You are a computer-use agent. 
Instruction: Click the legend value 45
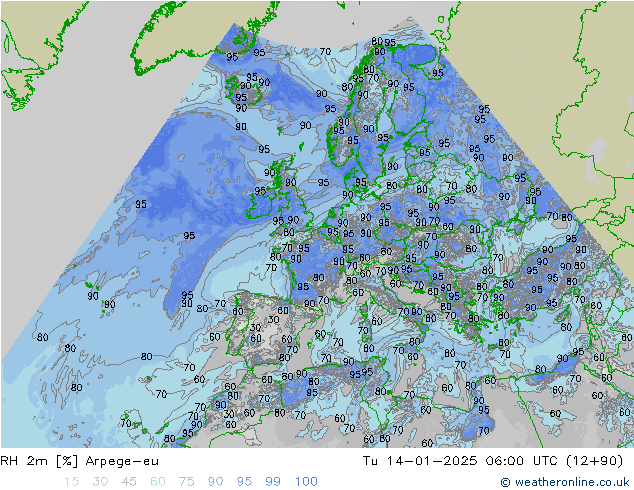coord(129,482)
